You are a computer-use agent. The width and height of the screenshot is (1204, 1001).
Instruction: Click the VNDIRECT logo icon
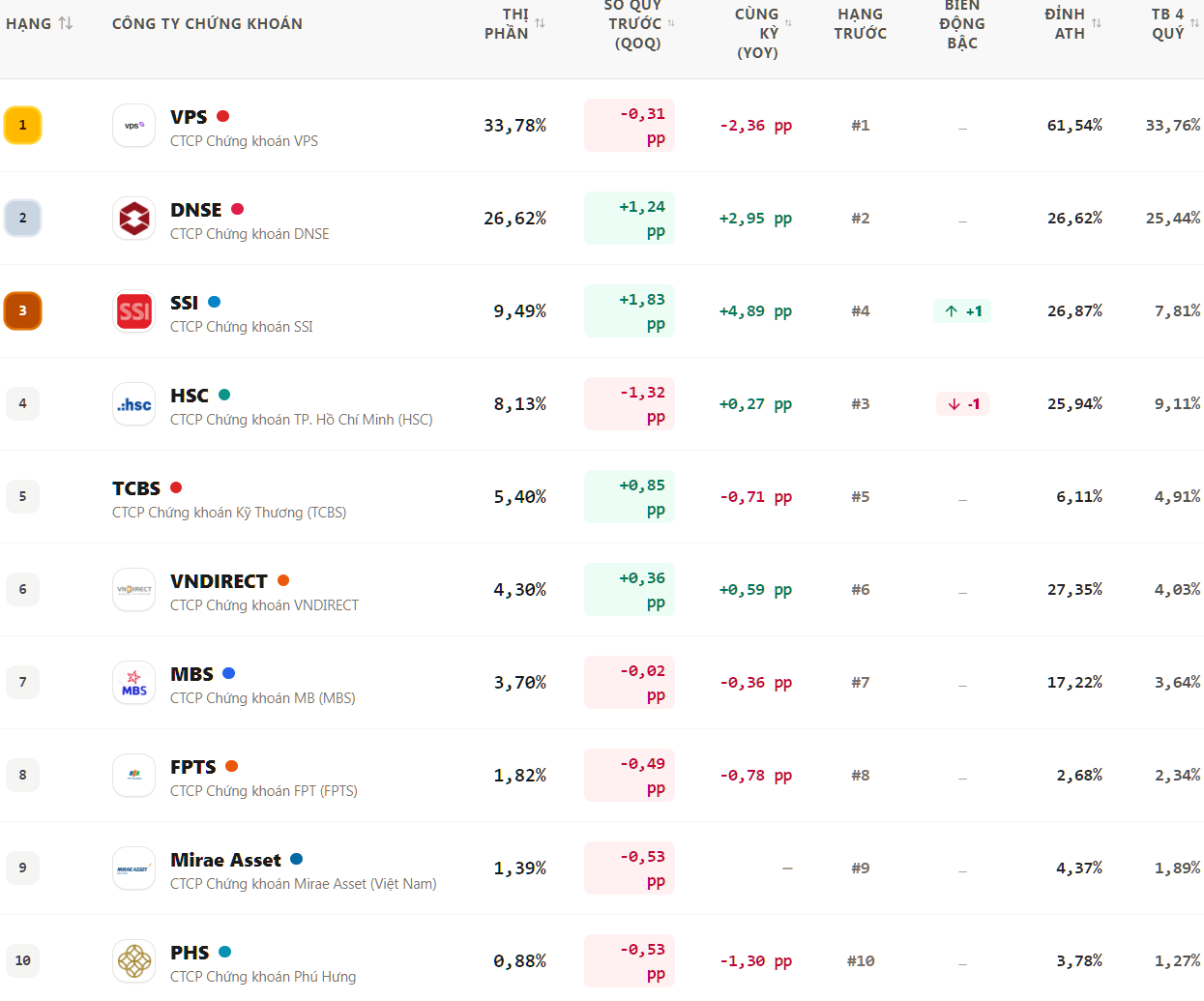[133, 590]
